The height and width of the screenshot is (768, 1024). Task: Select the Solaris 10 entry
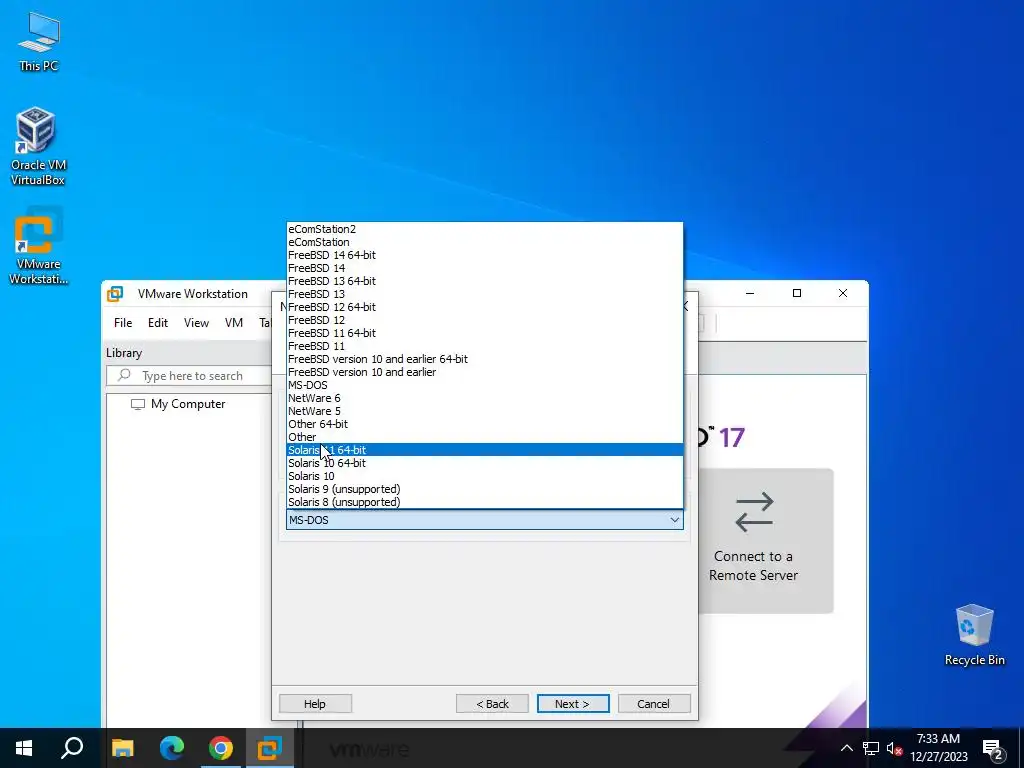click(x=485, y=476)
